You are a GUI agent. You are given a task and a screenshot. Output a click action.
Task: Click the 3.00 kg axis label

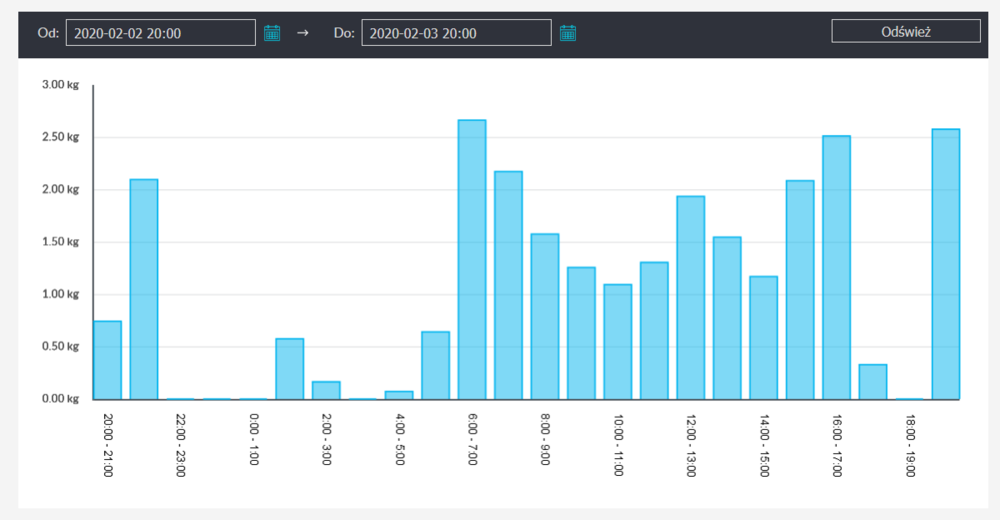point(61,85)
